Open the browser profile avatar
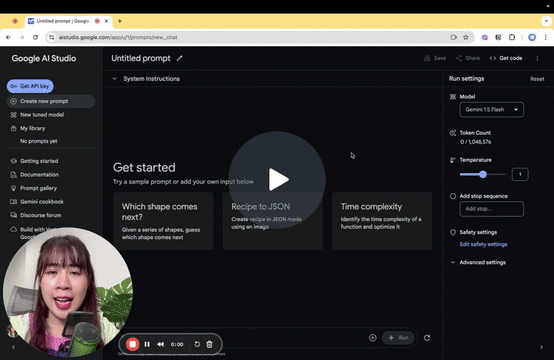 (x=532, y=37)
